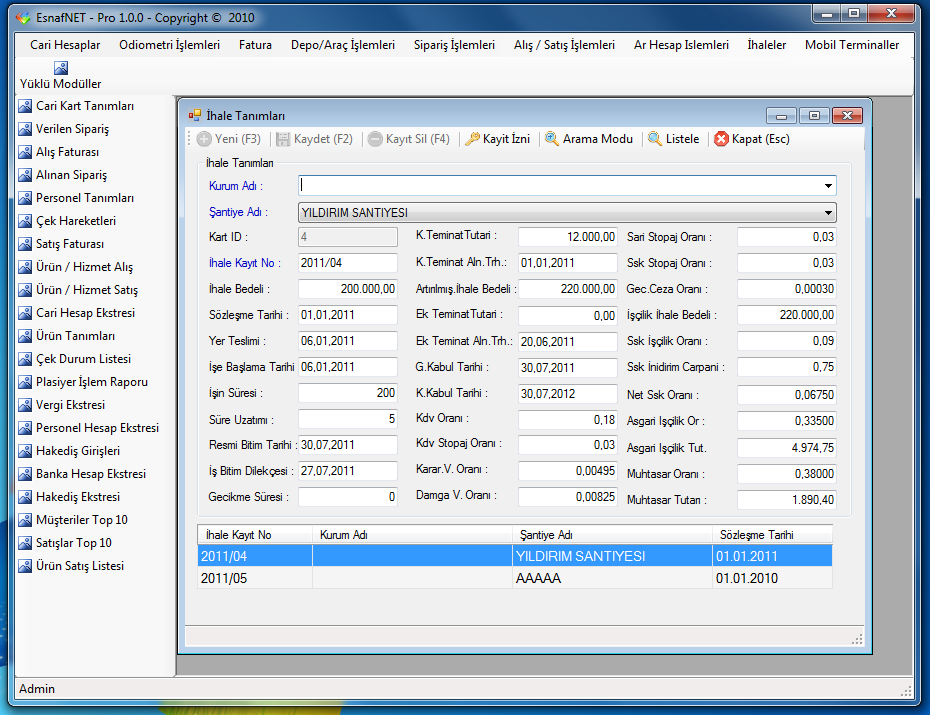Click the icon beside Ürün / Hizmet Alış
Viewport: 930px width, 715px height.
point(25,267)
